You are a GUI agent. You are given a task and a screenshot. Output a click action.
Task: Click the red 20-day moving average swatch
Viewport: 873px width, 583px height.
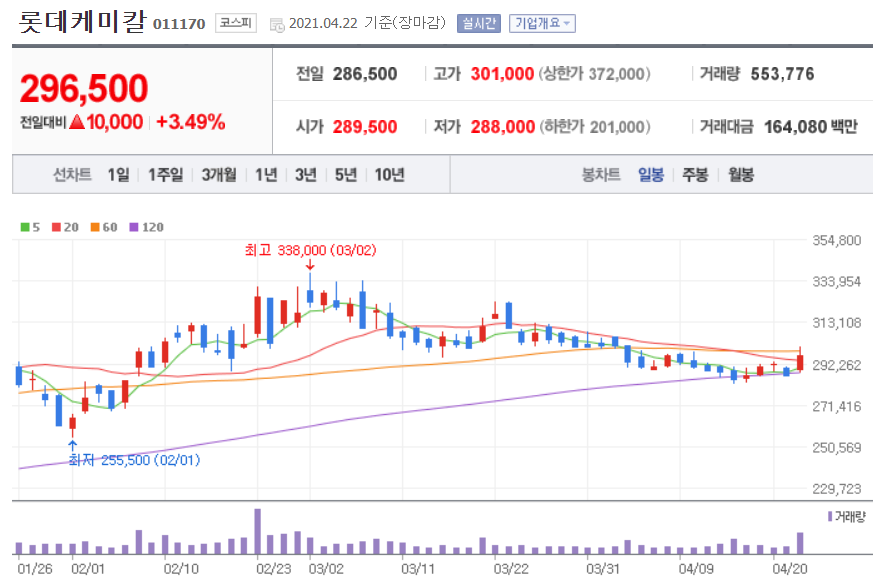56,227
